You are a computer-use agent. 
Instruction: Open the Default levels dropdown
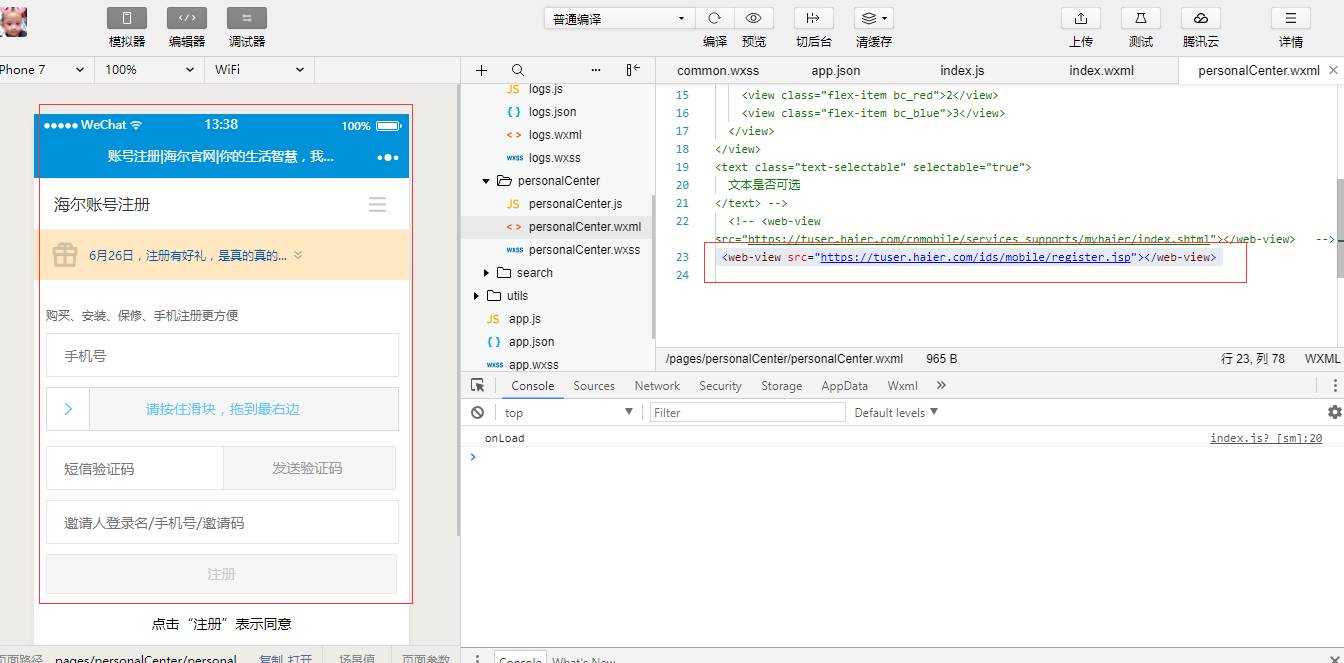tap(897, 412)
